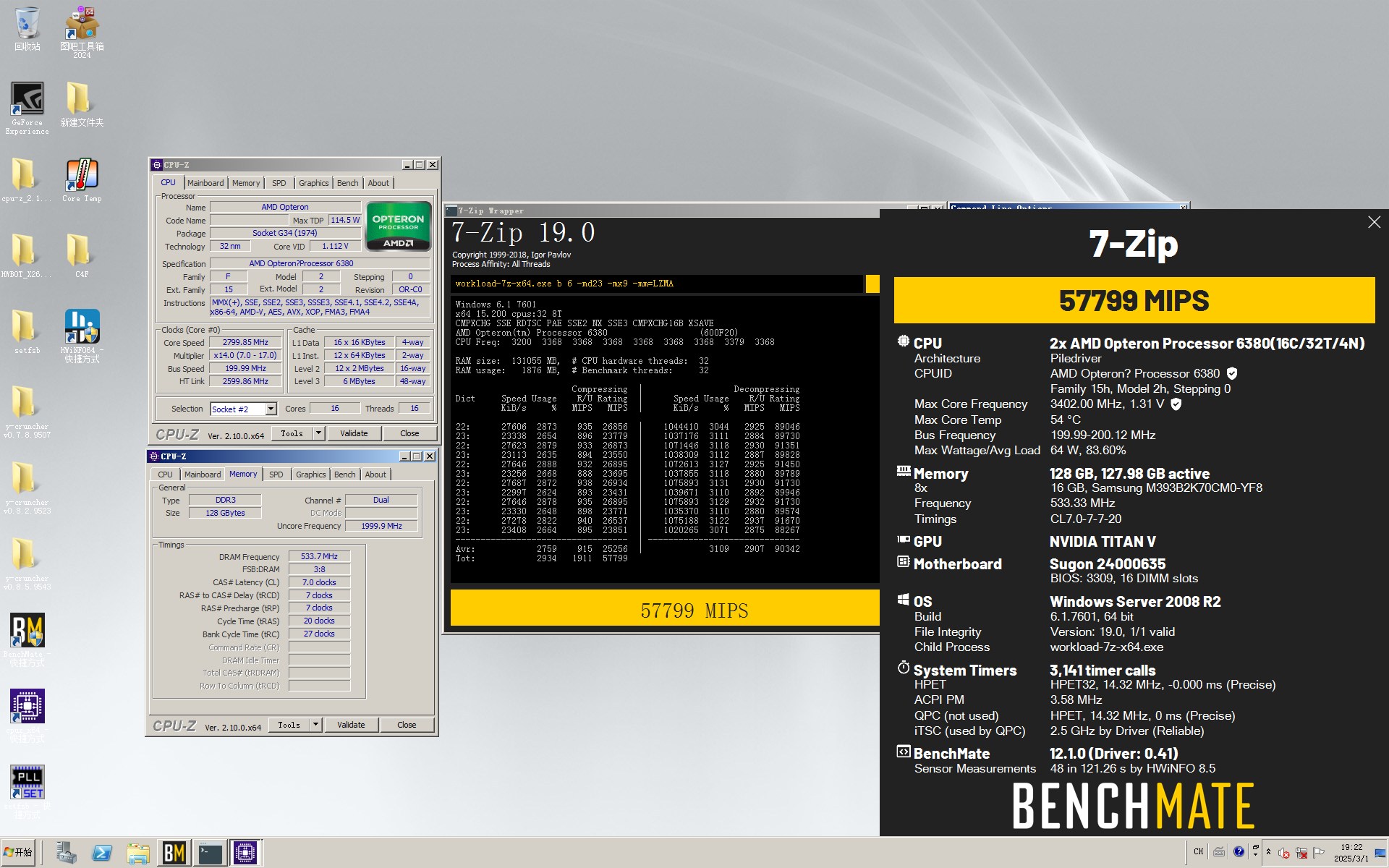
Task: Expand Tools dropdown arrow in upper CPU-Z window
Action: point(318,433)
